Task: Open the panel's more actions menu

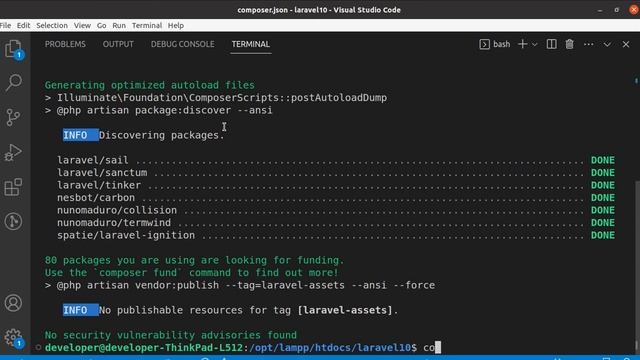Action: (x=588, y=44)
